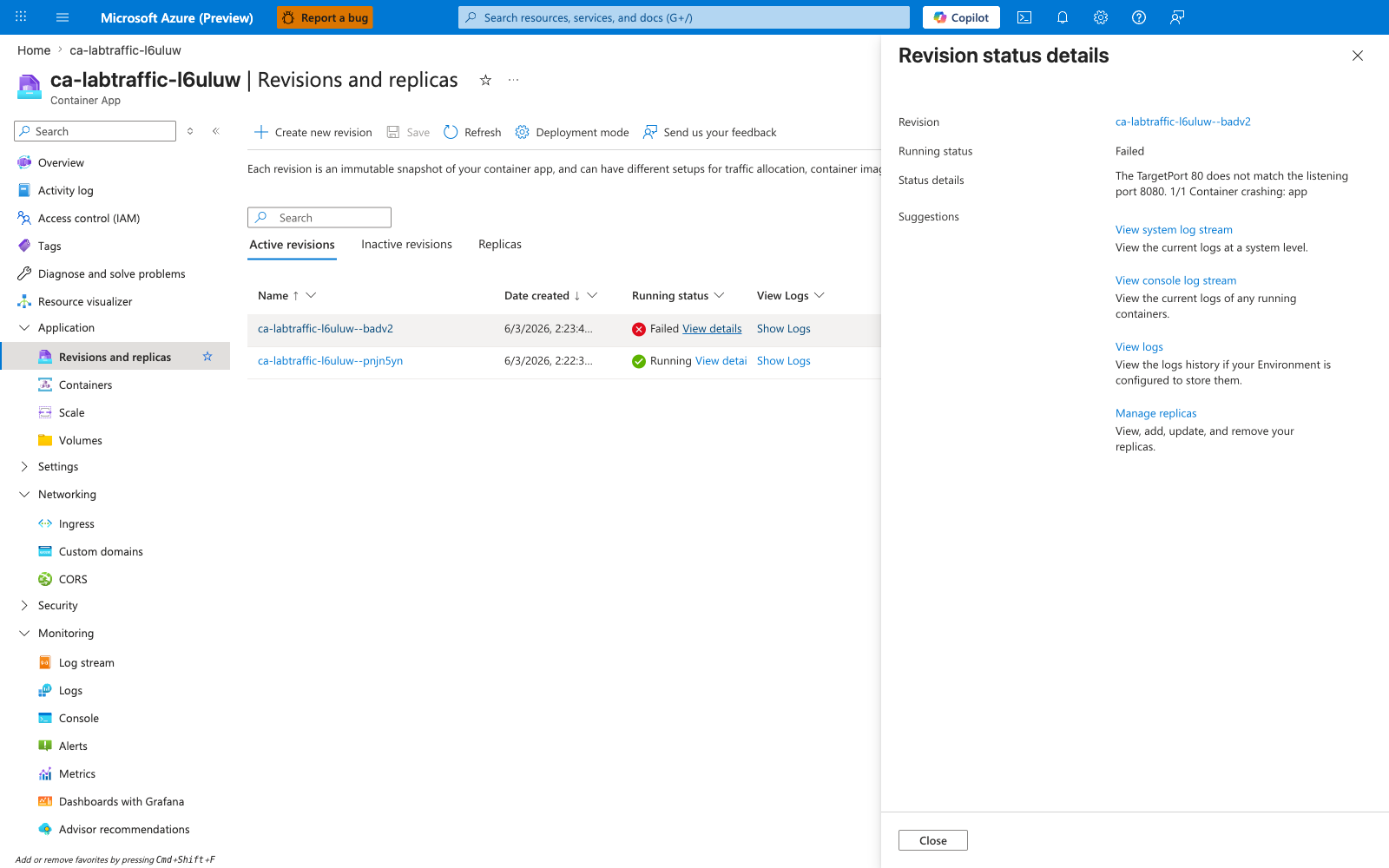Viewport: 1389px width, 868px height.
Task: Open the Azure portal hamburger menu
Action: pos(63,17)
